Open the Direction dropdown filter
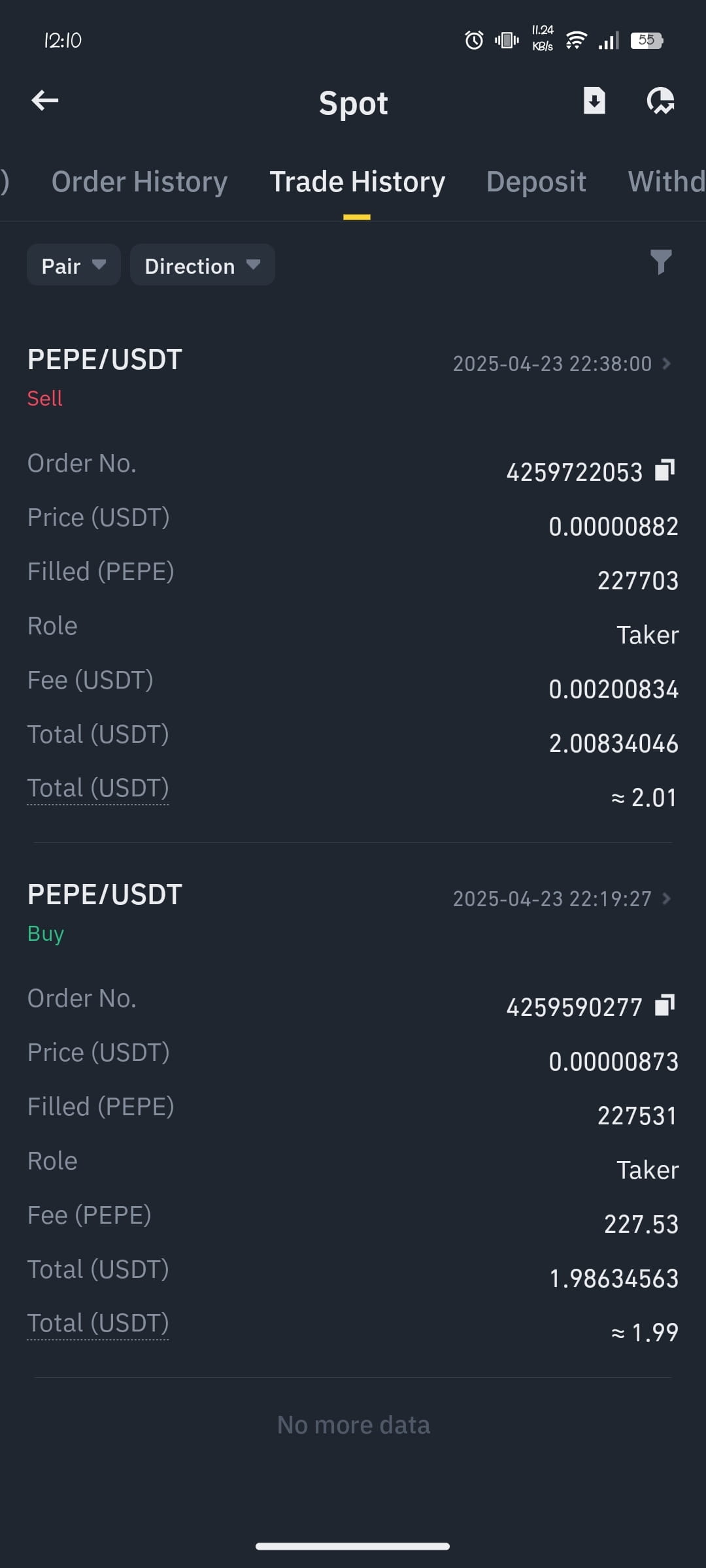Image resolution: width=706 pixels, height=1568 pixels. (203, 265)
